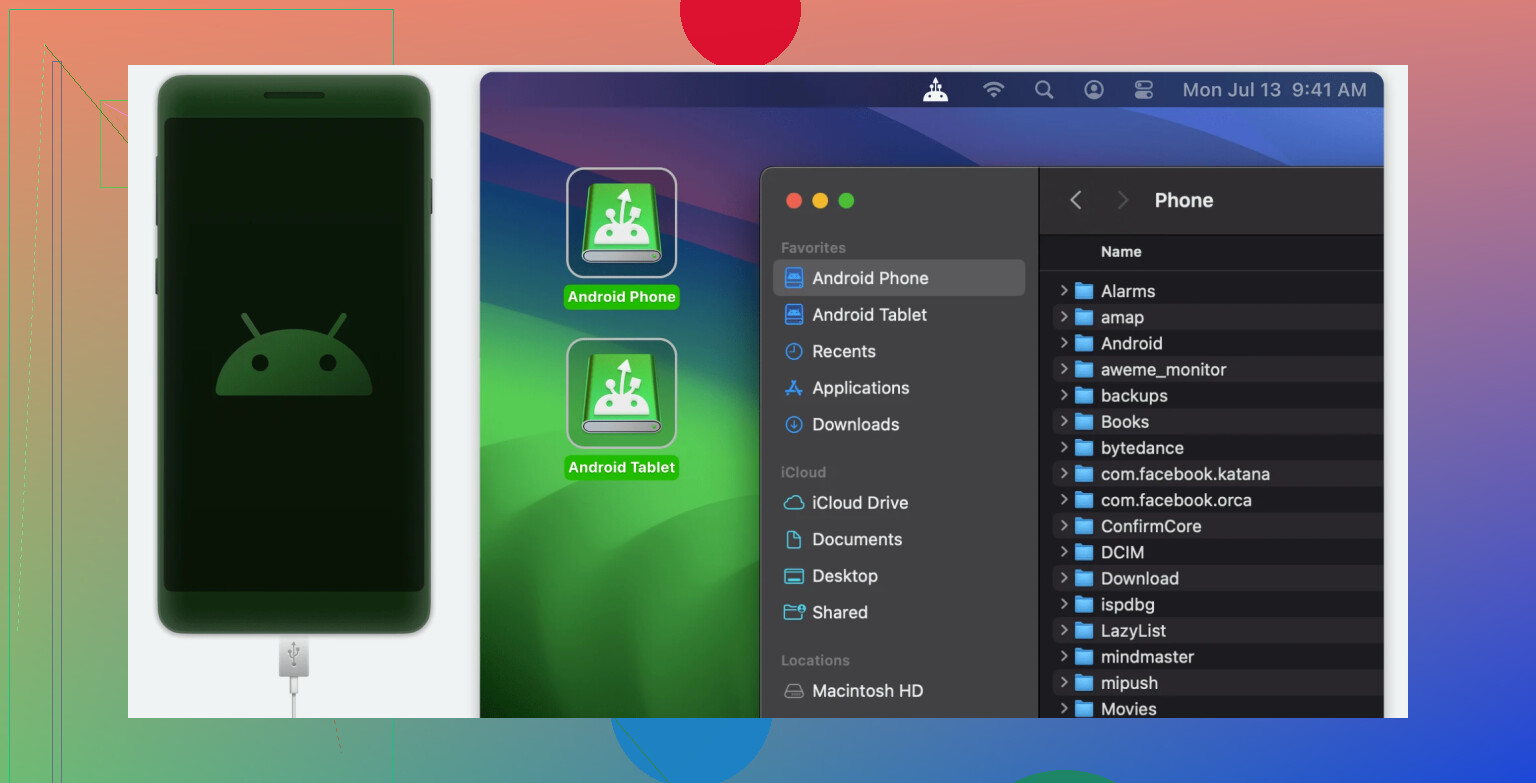Click the yellow minimize window button
Screen dimensions: 1536x783
click(x=820, y=200)
